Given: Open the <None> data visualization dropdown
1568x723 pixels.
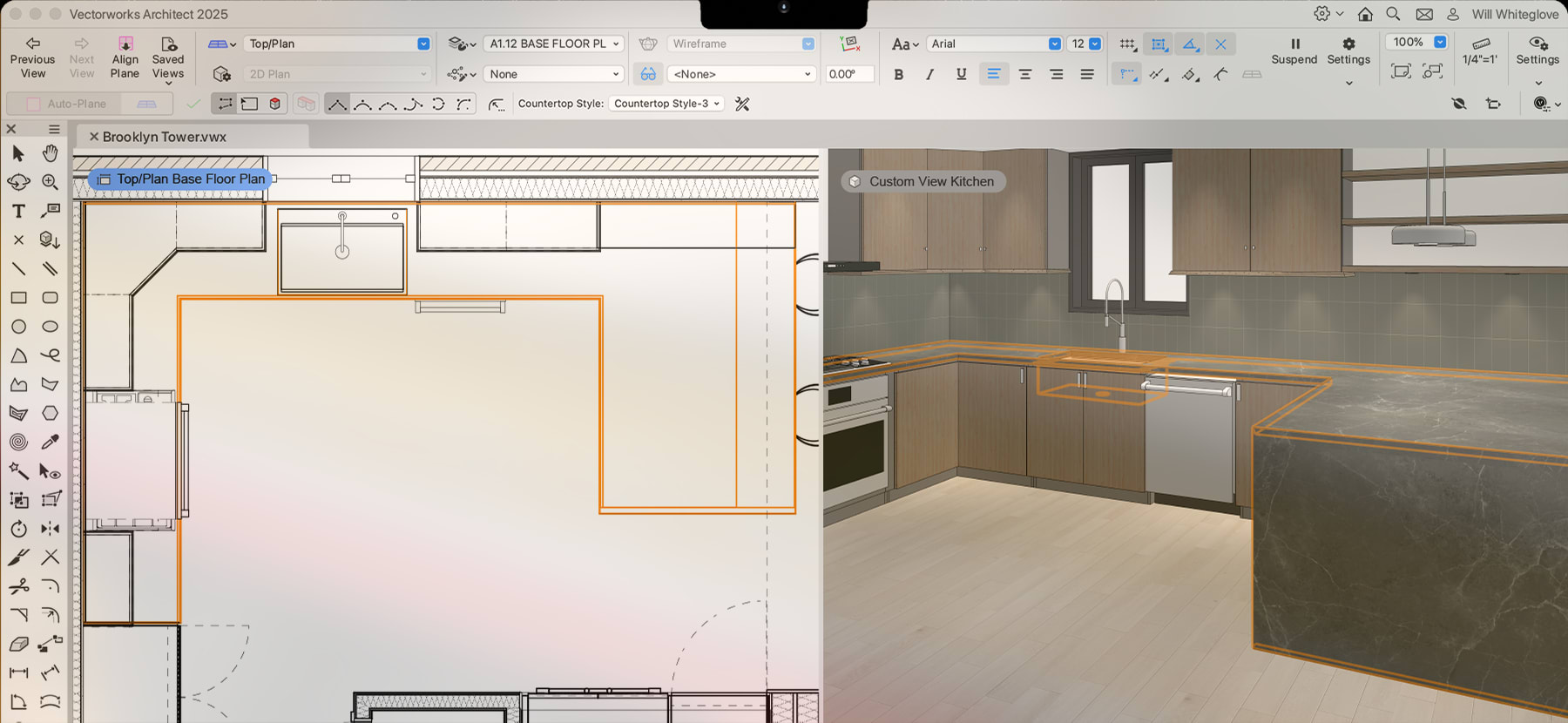Looking at the screenshot, I should pos(742,74).
